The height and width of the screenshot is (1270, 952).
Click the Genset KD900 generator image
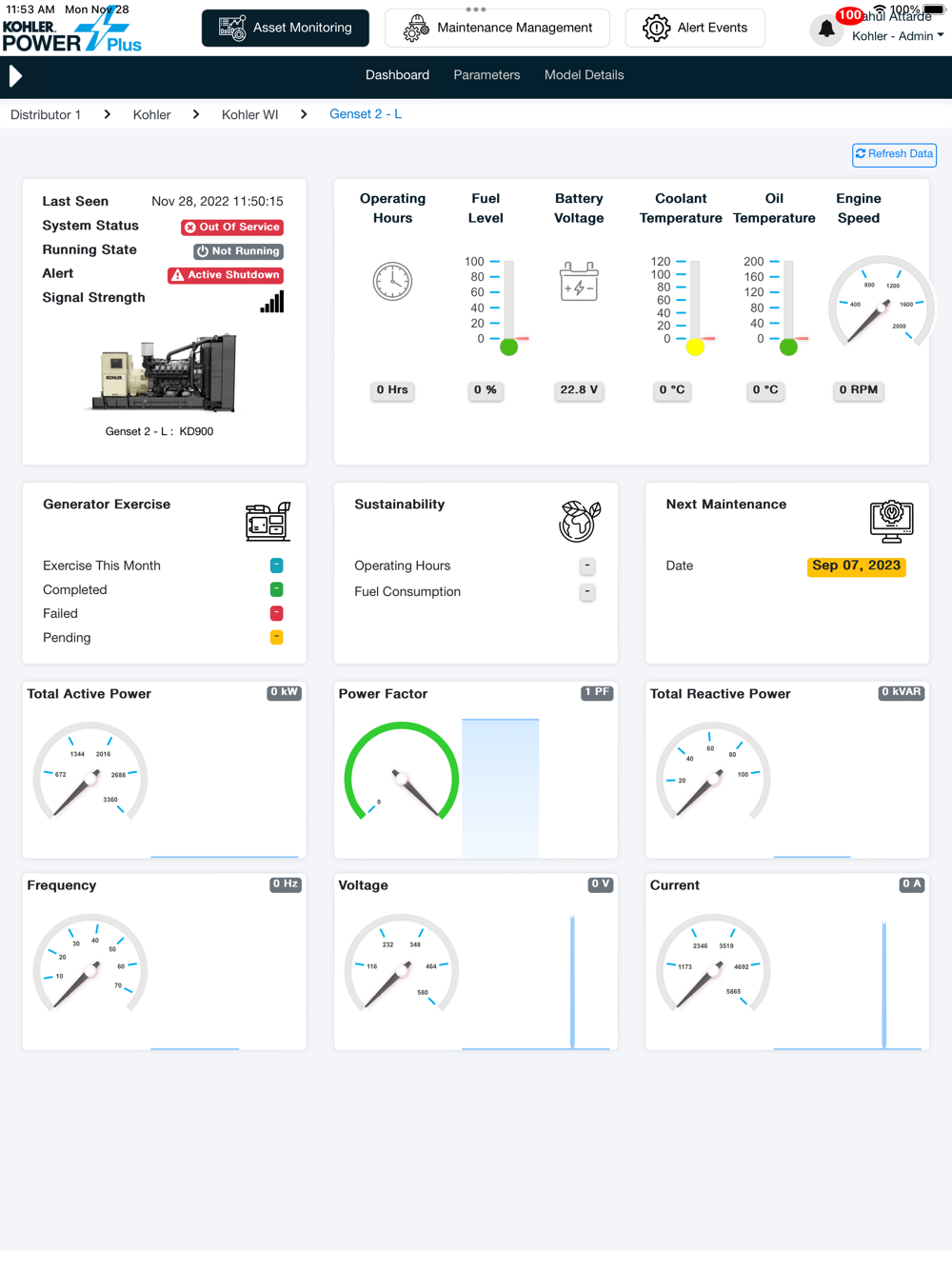[x=164, y=373]
